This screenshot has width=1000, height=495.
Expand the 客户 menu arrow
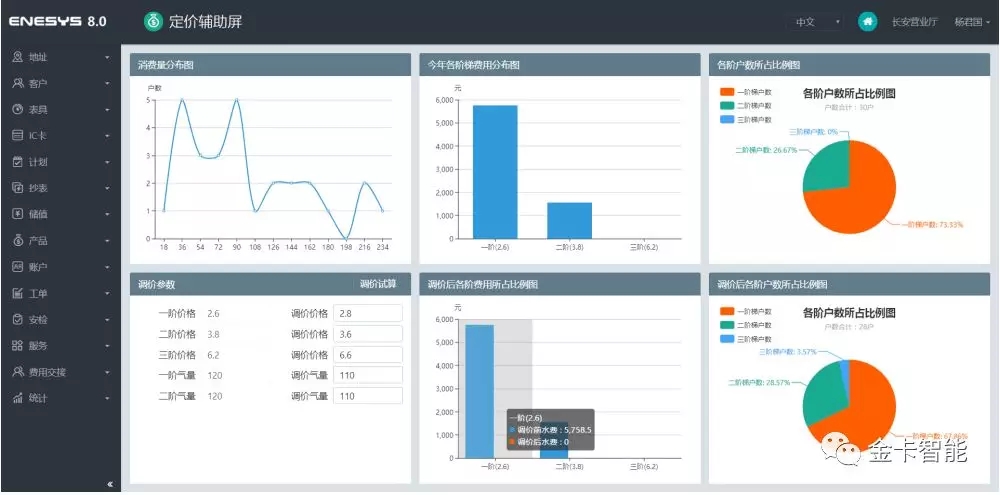(107, 84)
